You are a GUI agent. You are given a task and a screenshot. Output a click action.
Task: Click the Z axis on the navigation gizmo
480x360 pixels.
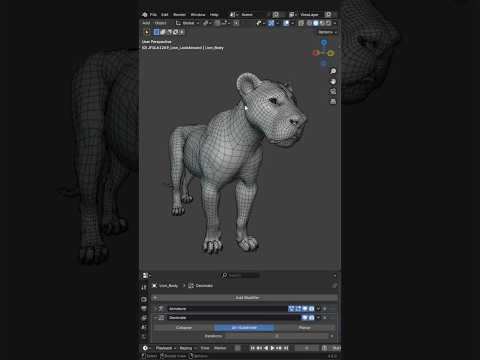click(323, 43)
